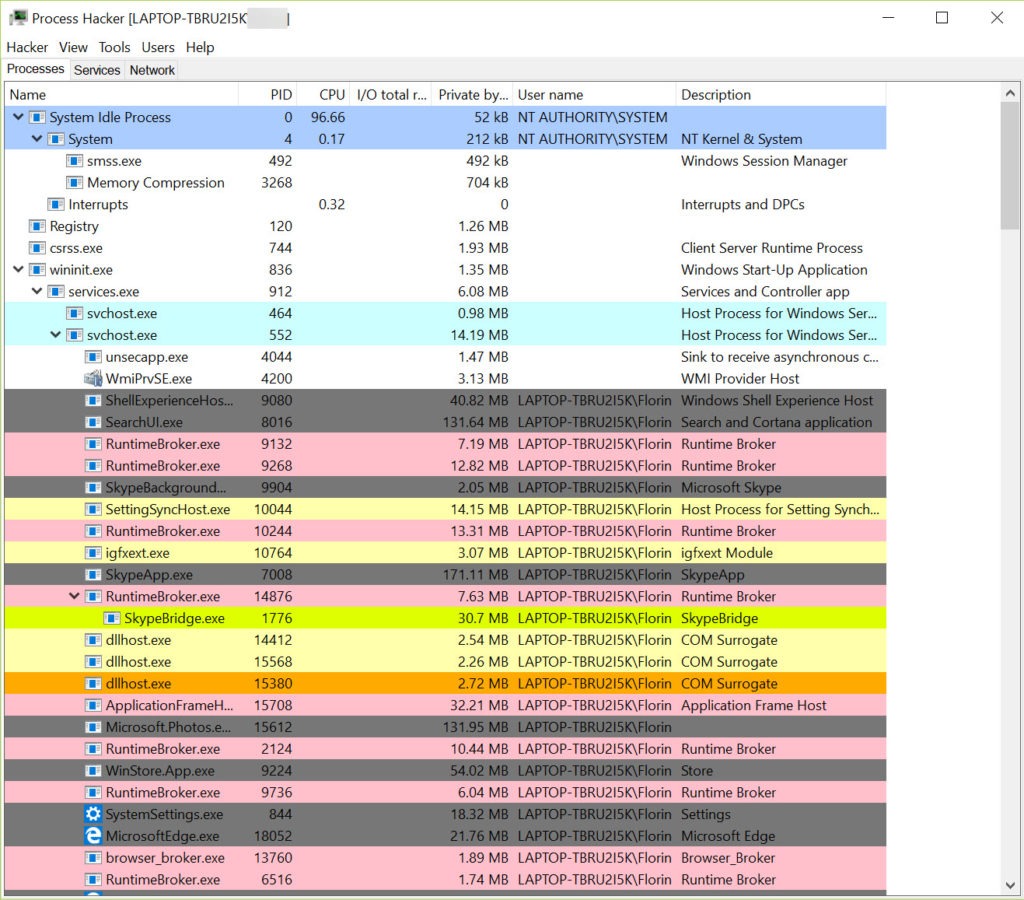
Task: Click the wininit.exe process icon
Action: [38, 270]
